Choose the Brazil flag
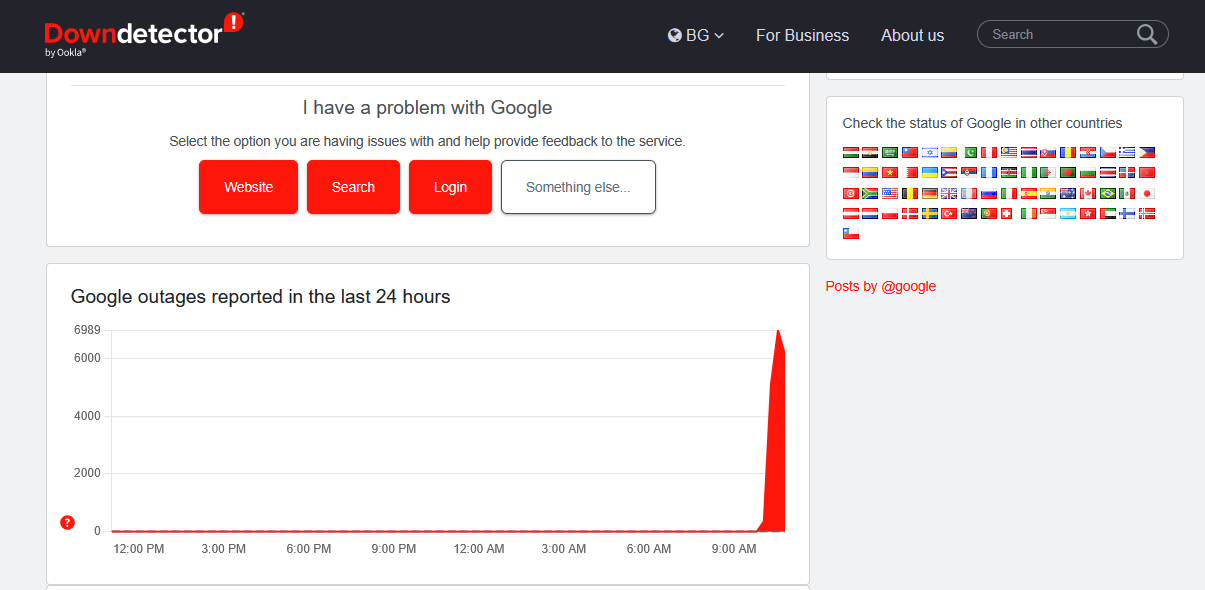This screenshot has width=1205, height=590. [x=1108, y=193]
